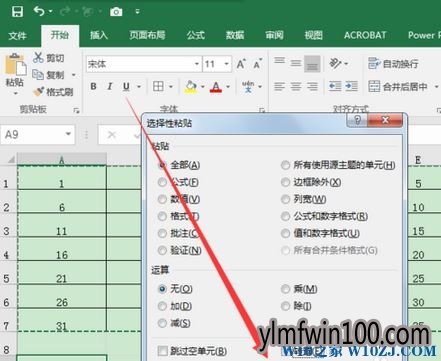Open the font size 11 dropdown
441x361 pixels.
point(227,64)
